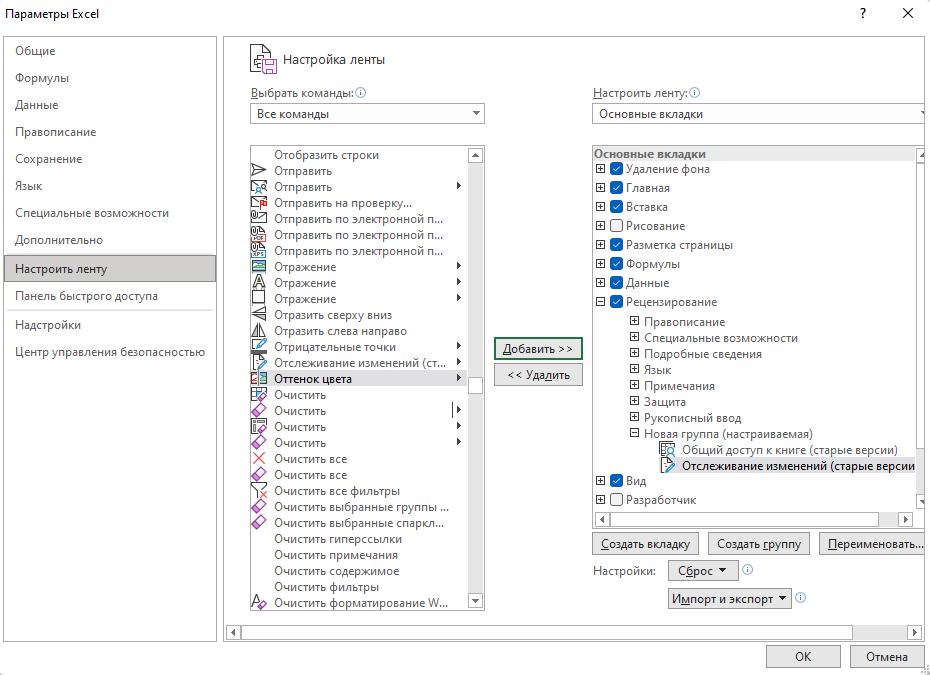The height and width of the screenshot is (675, 930).
Task: Click the info icon beside Настроить ленту label
Action: [x=695, y=93]
